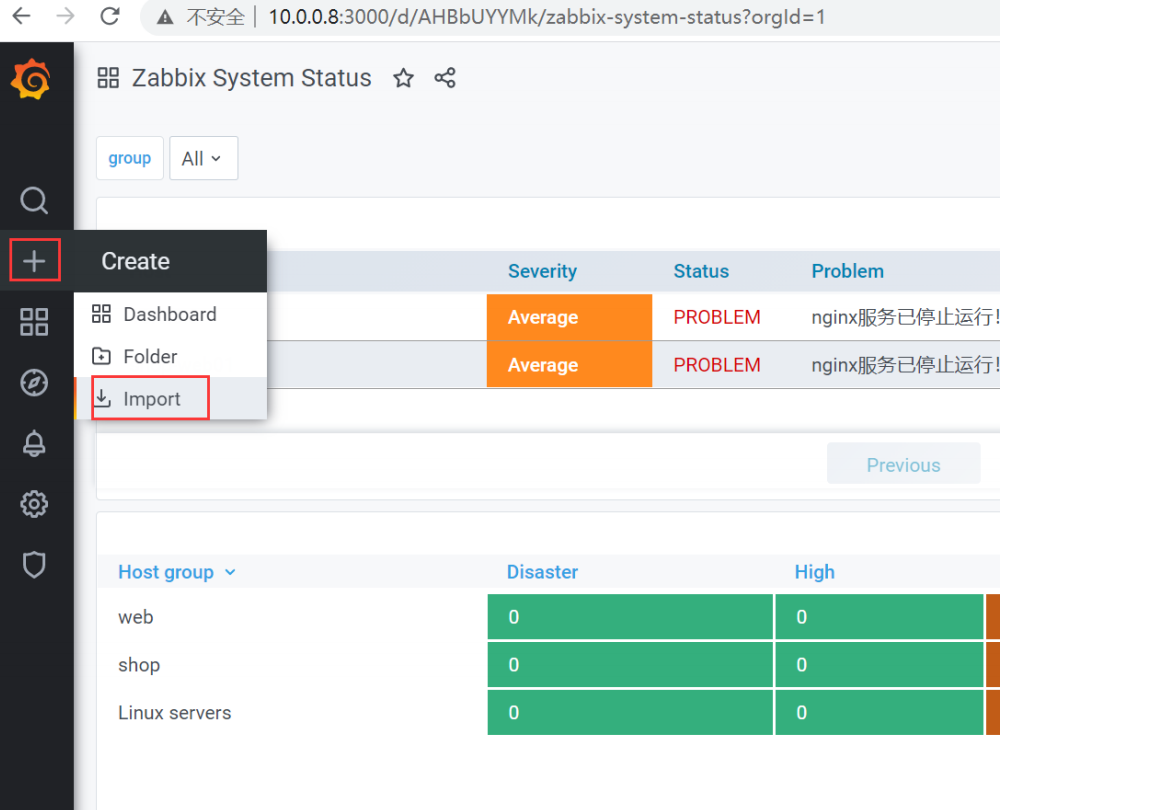
Task: Click the first Average severity cell
Action: tap(569, 317)
